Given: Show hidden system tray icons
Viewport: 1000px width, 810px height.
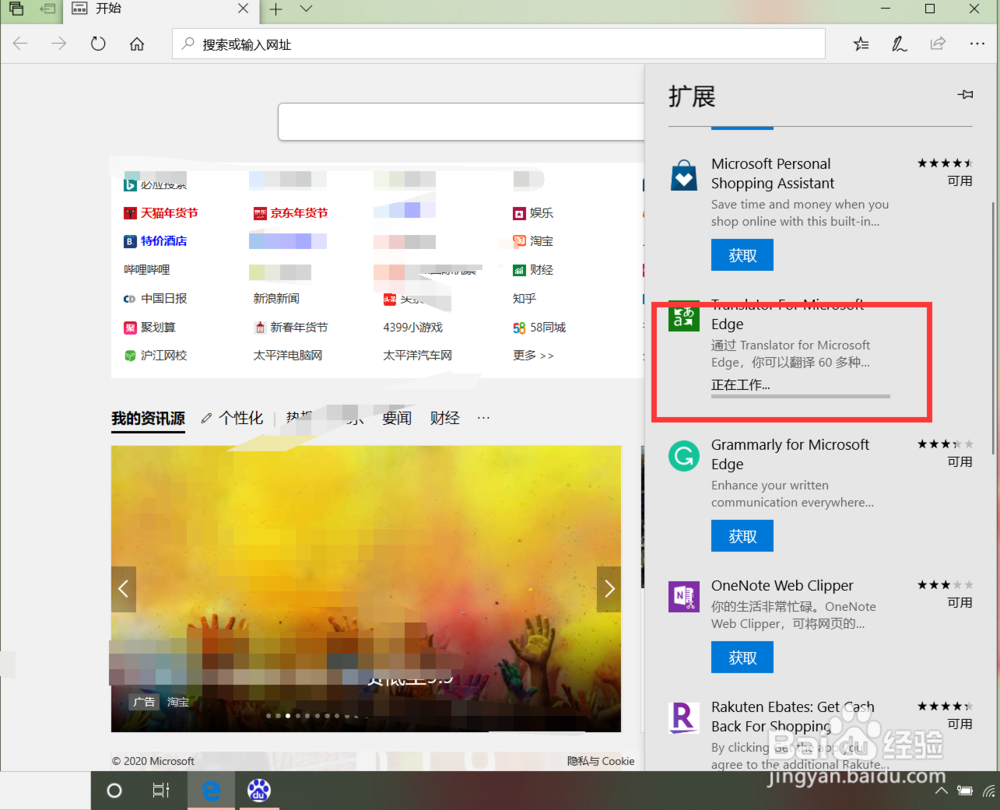Looking at the screenshot, I should point(941,791).
